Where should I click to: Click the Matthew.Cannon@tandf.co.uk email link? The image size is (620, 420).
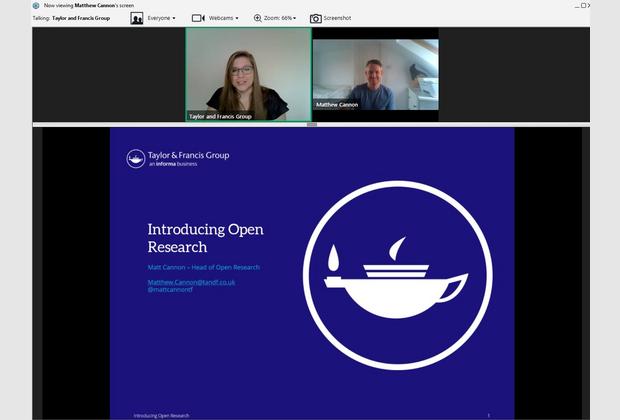click(191, 282)
